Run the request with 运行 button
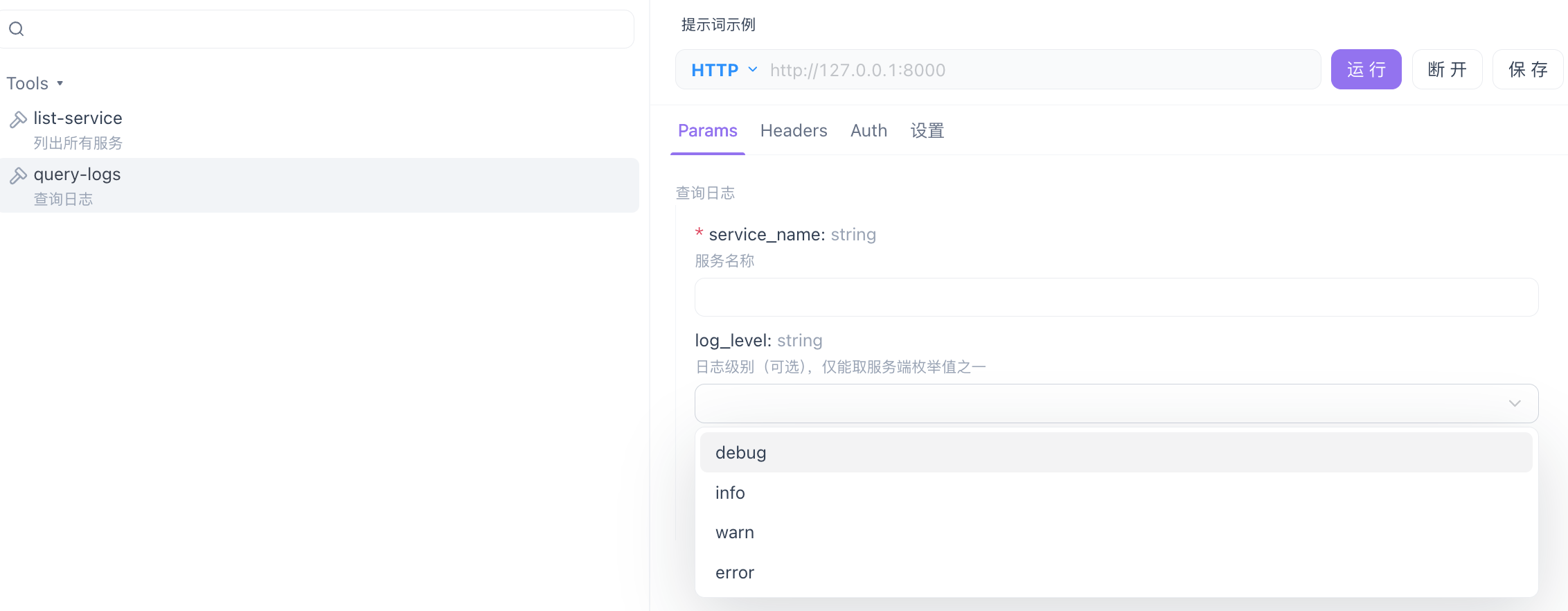The width and height of the screenshot is (1568, 611). [x=1366, y=69]
